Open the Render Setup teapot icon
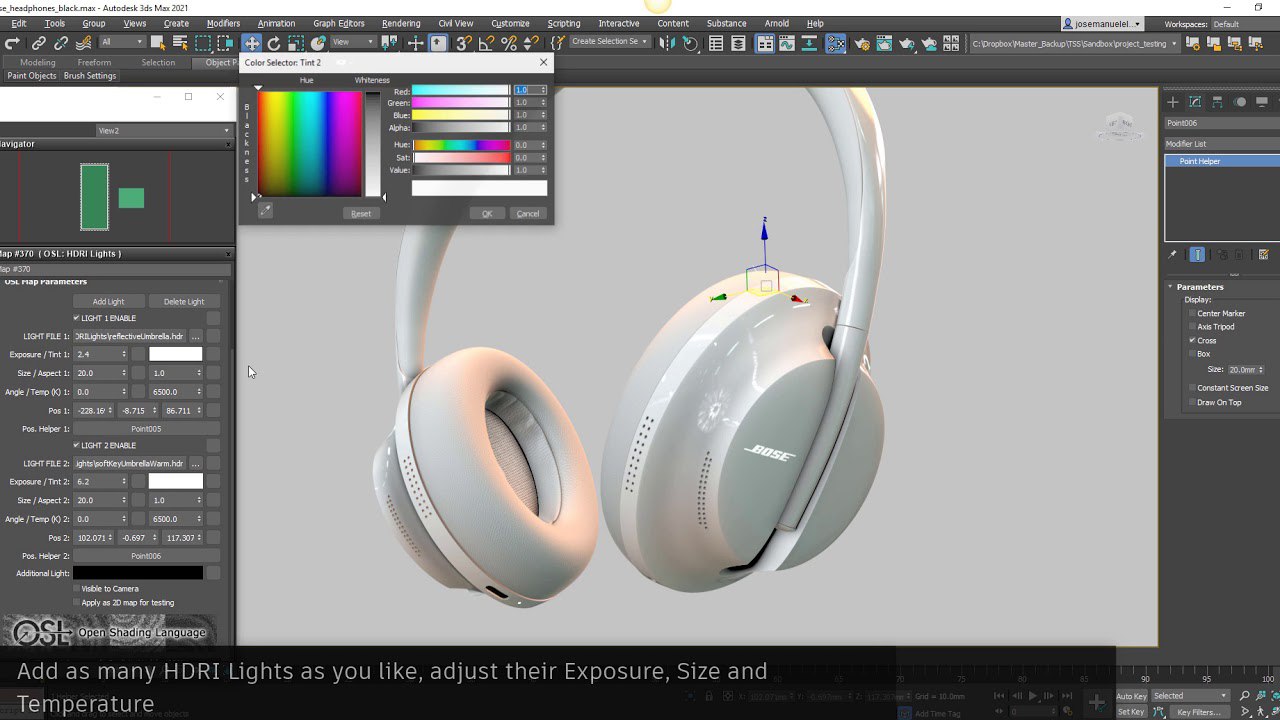 click(862, 43)
